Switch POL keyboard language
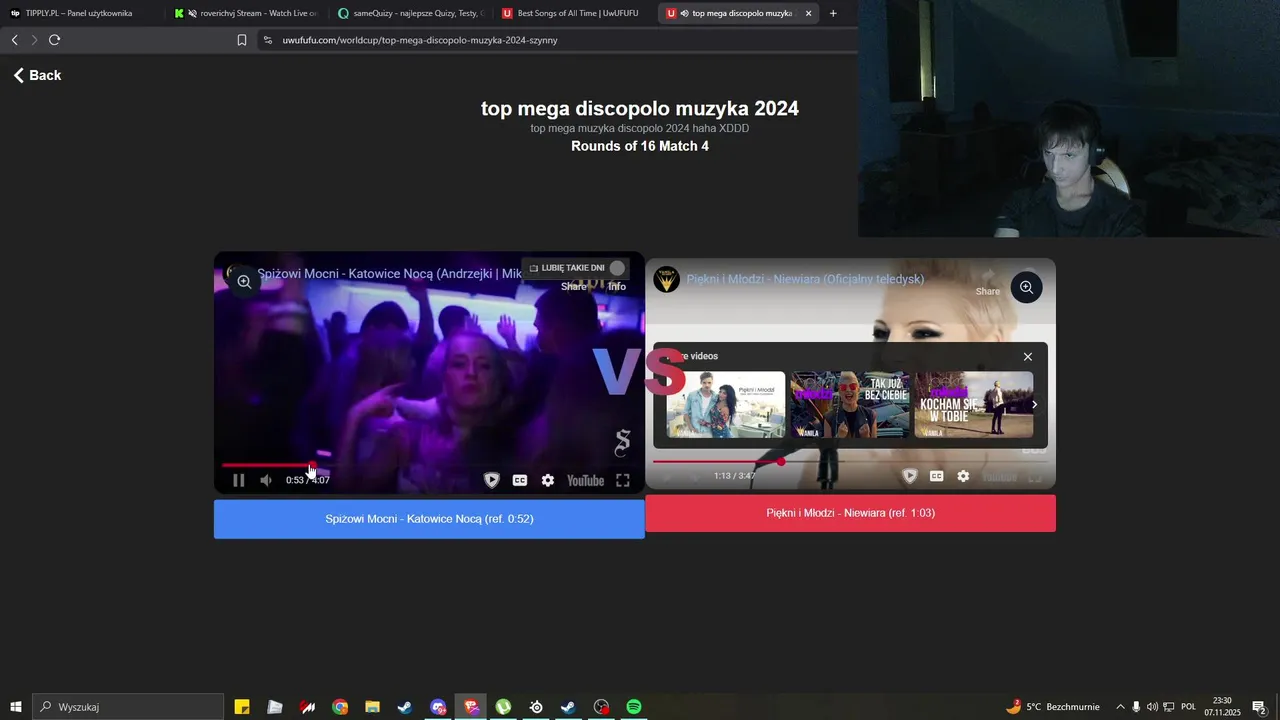This screenshot has width=1280, height=720. point(1188,707)
